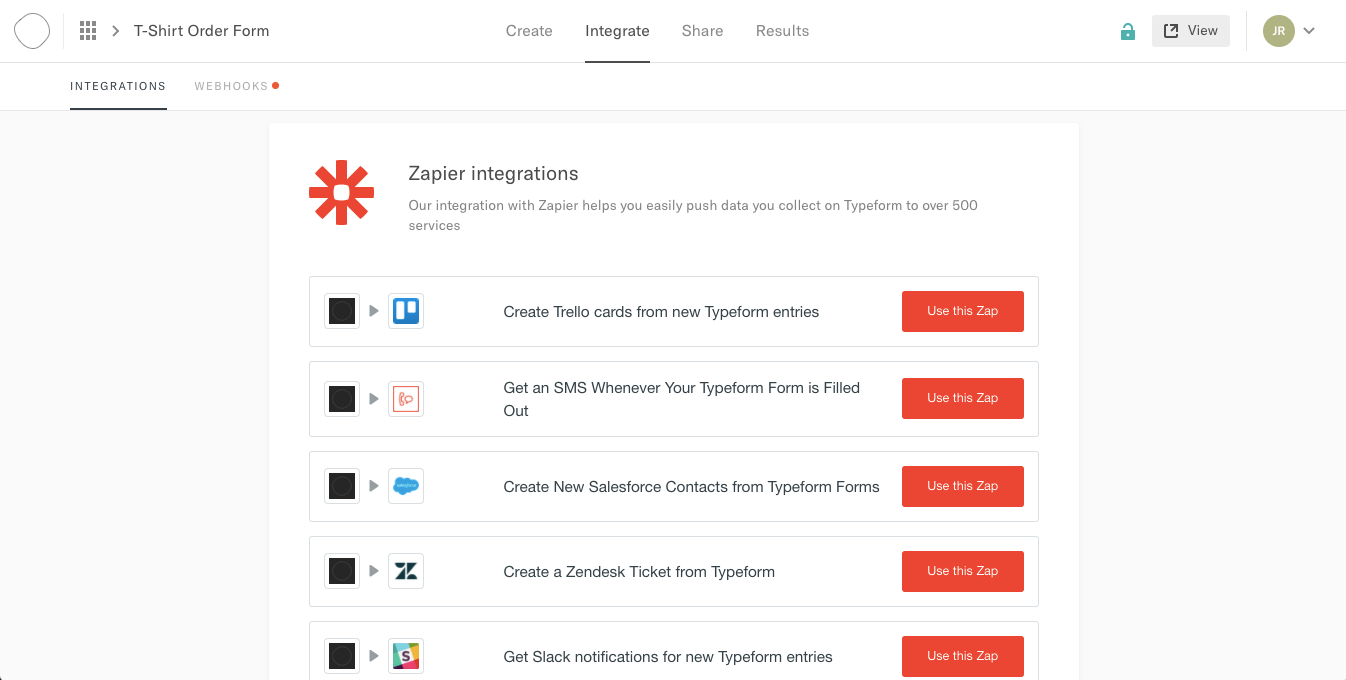Open the Results tab
This screenshot has width=1346, height=680.
(x=782, y=31)
